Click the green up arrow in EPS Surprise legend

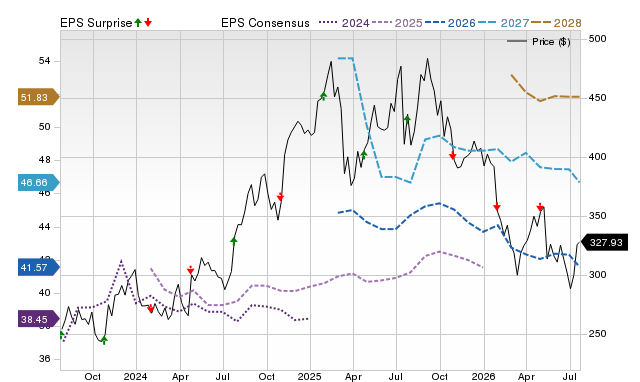(138, 23)
